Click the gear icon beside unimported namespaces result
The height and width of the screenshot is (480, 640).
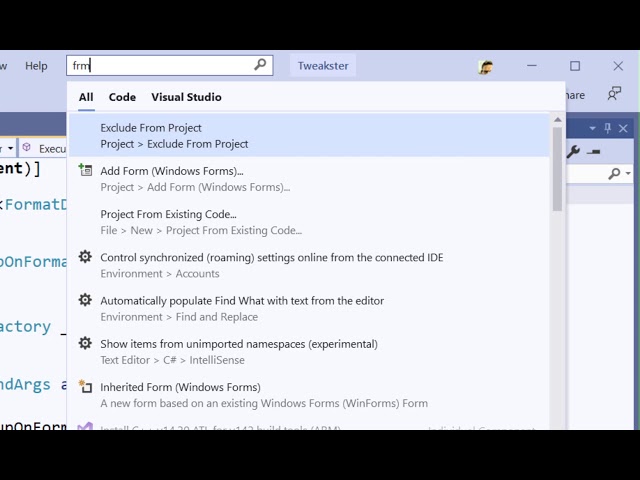click(x=85, y=343)
